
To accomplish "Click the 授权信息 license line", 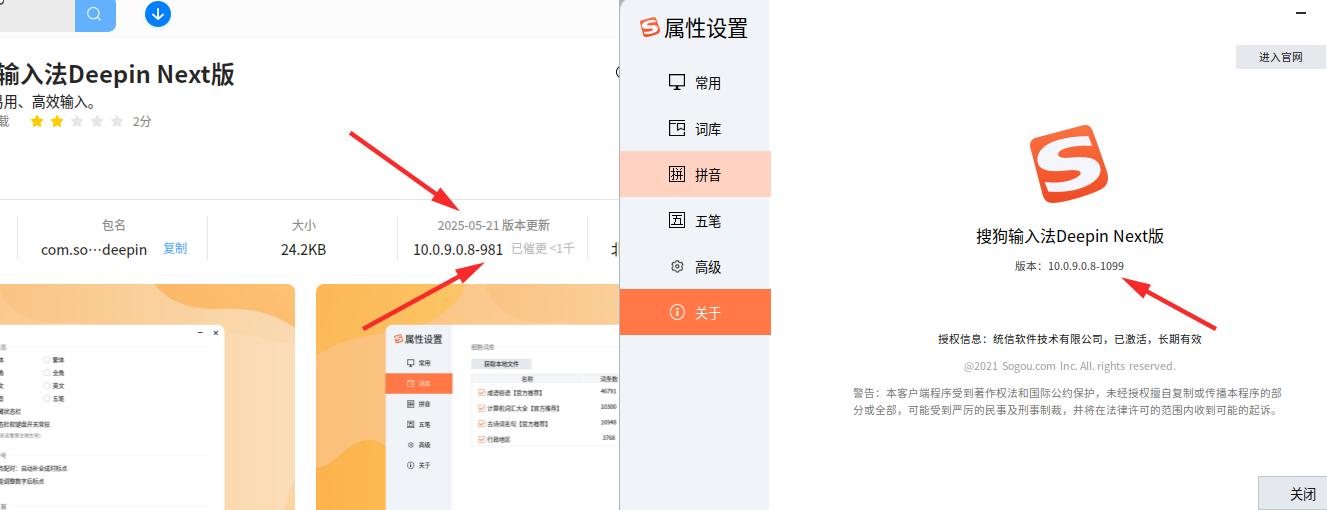I will coord(1069,339).
